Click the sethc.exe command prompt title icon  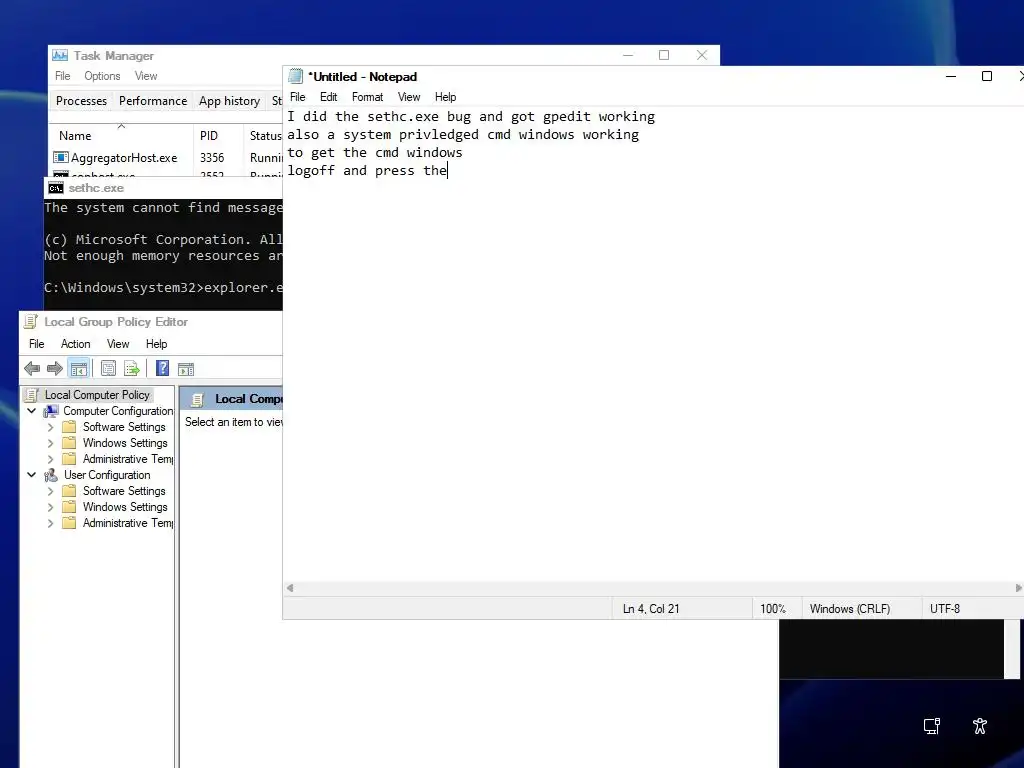[56, 188]
